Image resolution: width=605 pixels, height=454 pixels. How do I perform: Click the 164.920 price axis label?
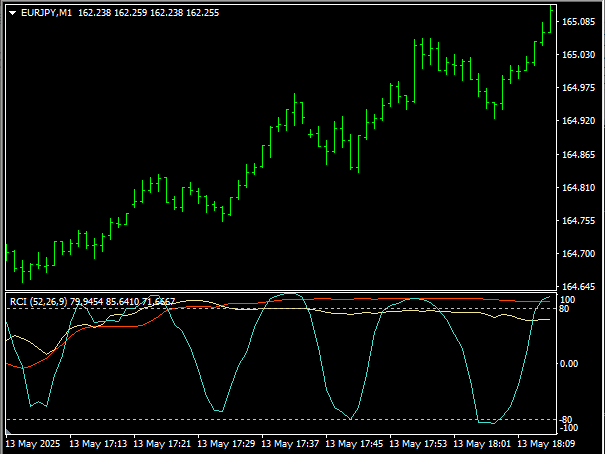tap(578, 121)
